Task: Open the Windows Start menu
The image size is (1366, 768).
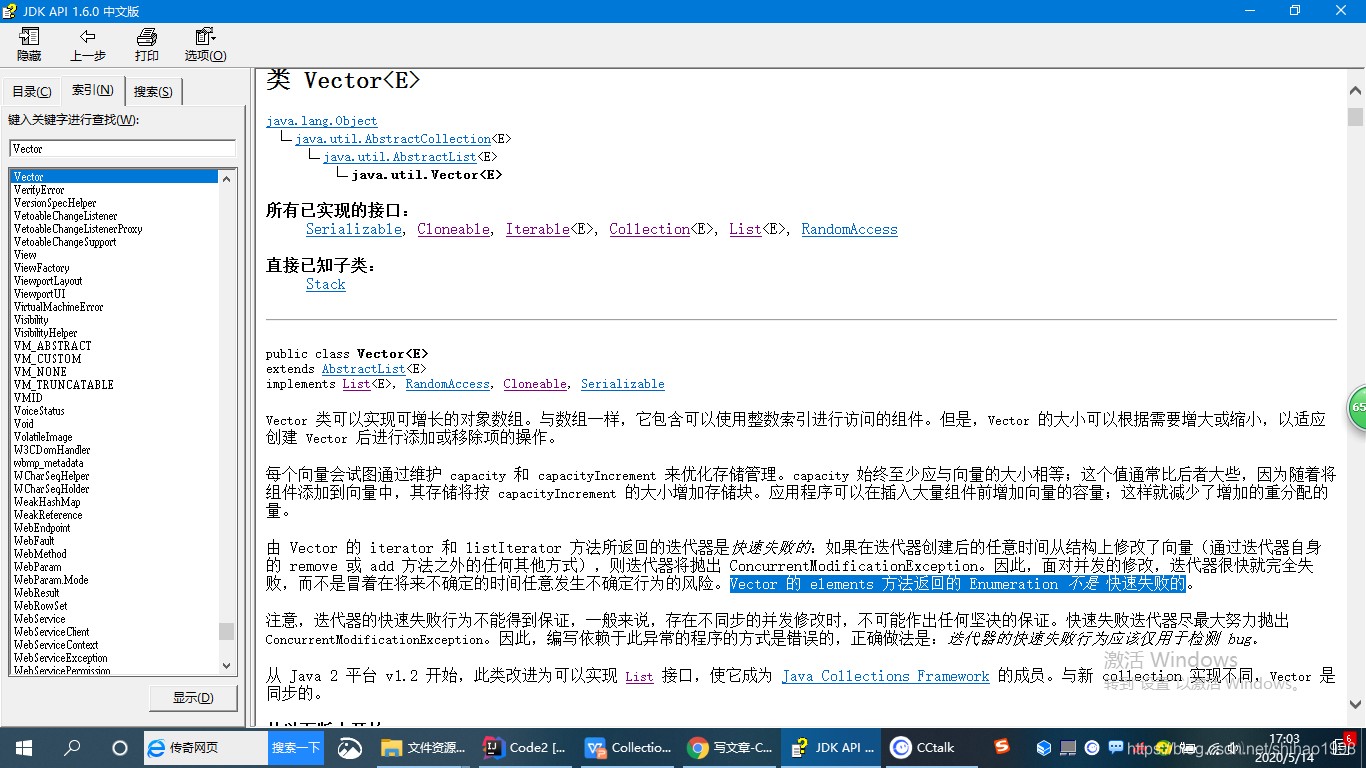Action: (23, 747)
